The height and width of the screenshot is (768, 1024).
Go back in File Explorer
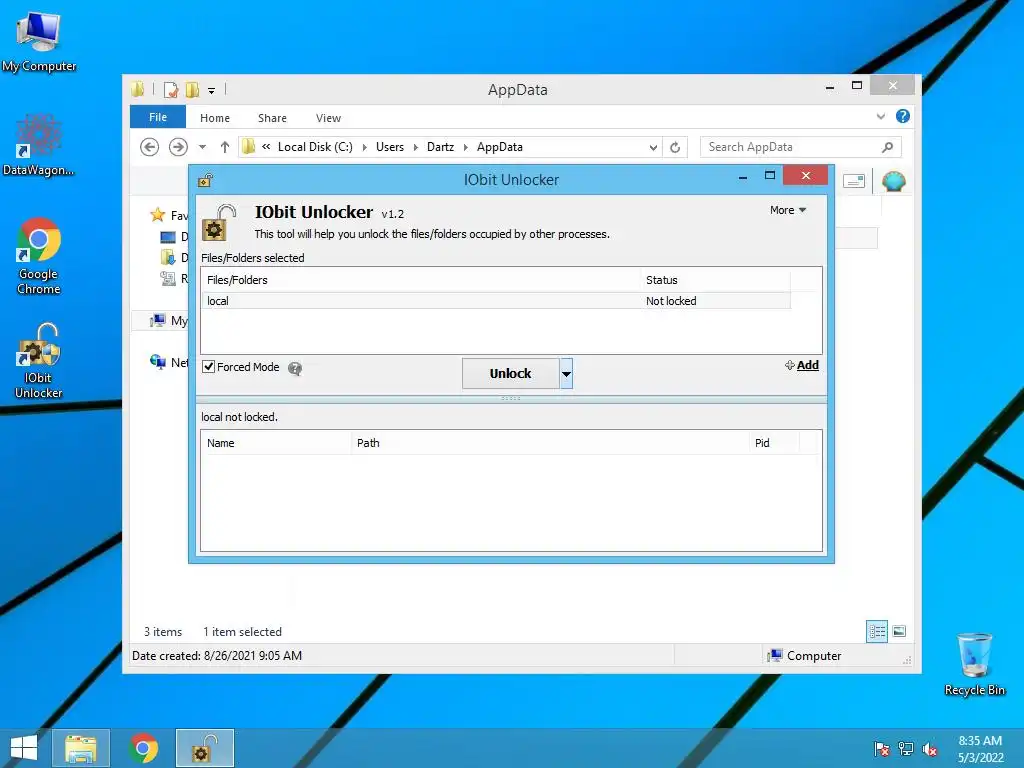tap(150, 147)
